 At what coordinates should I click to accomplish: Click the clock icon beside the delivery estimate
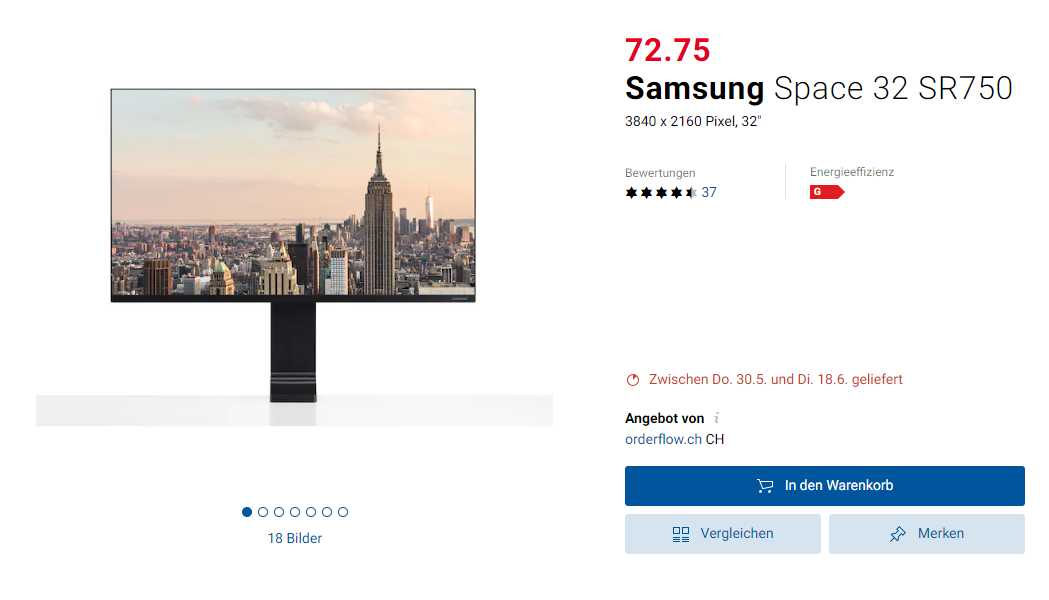point(632,380)
